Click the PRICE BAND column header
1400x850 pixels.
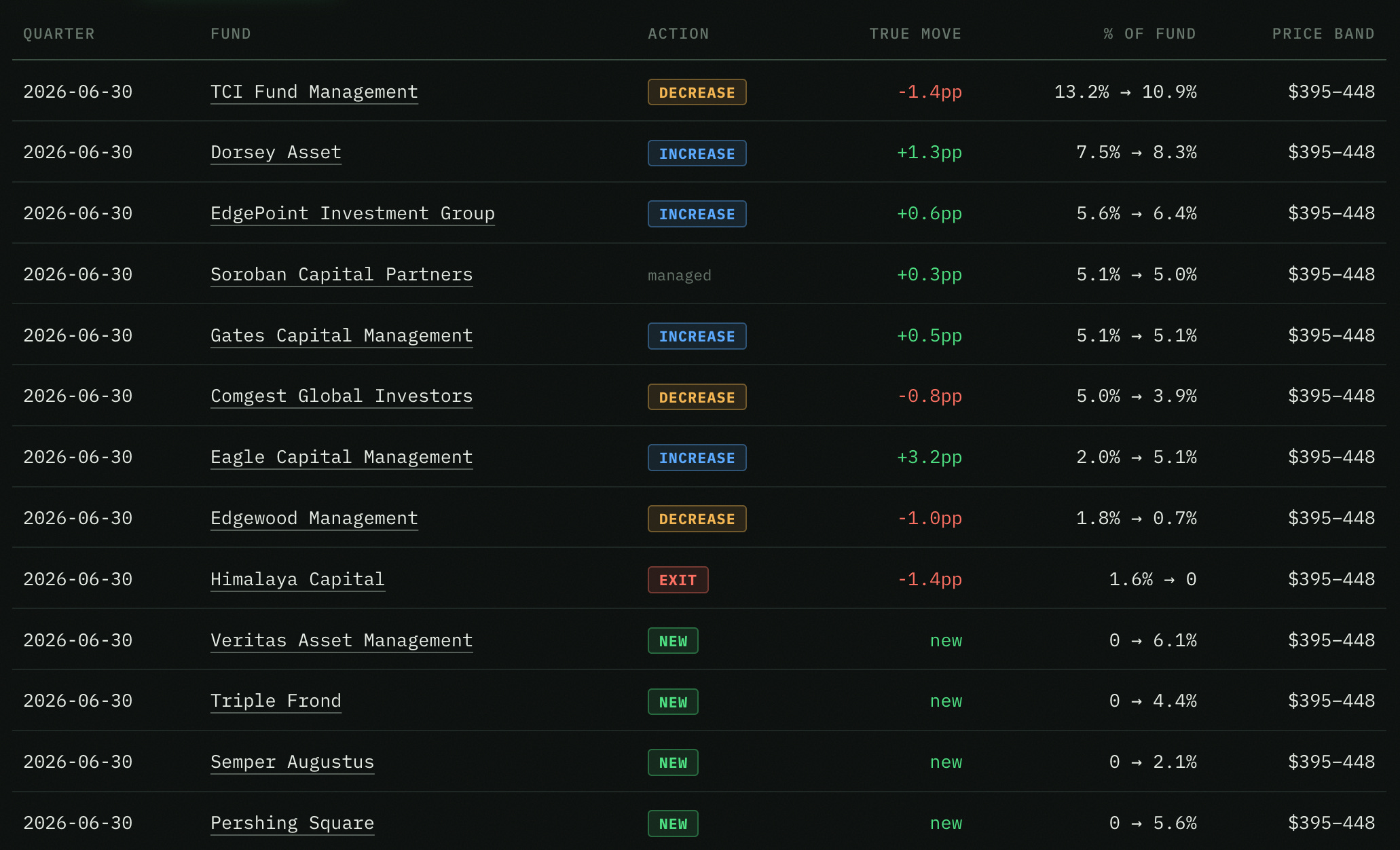pyautogui.click(x=1323, y=34)
